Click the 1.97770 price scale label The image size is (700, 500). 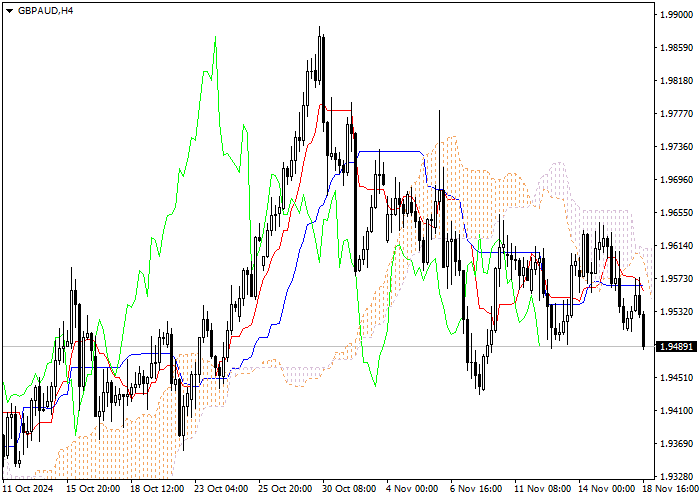tap(677, 114)
